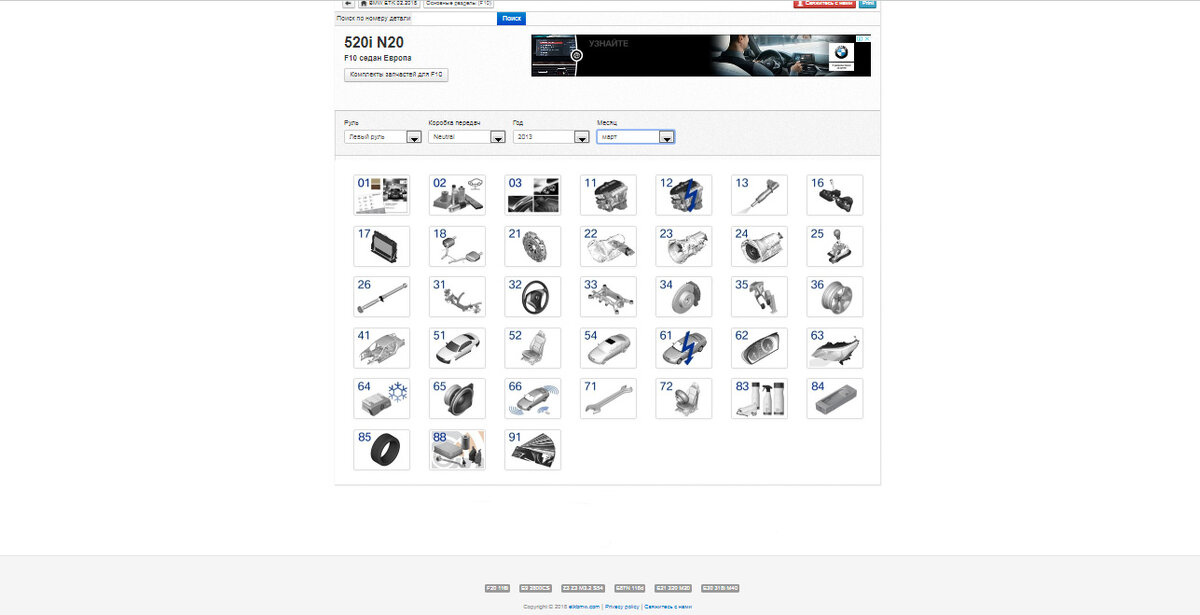The height and width of the screenshot is (615, 1200).
Task: Open group 11 engine
Action: pyautogui.click(x=608, y=195)
